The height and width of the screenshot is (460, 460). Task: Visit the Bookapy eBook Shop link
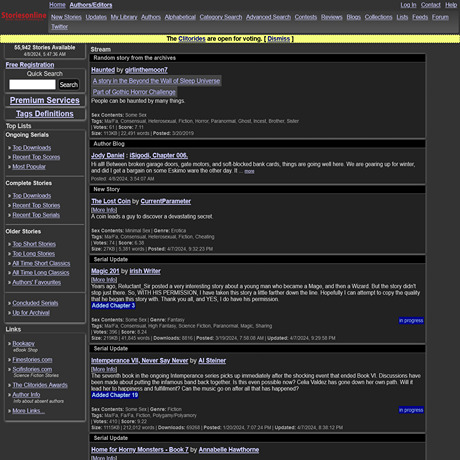point(24,344)
